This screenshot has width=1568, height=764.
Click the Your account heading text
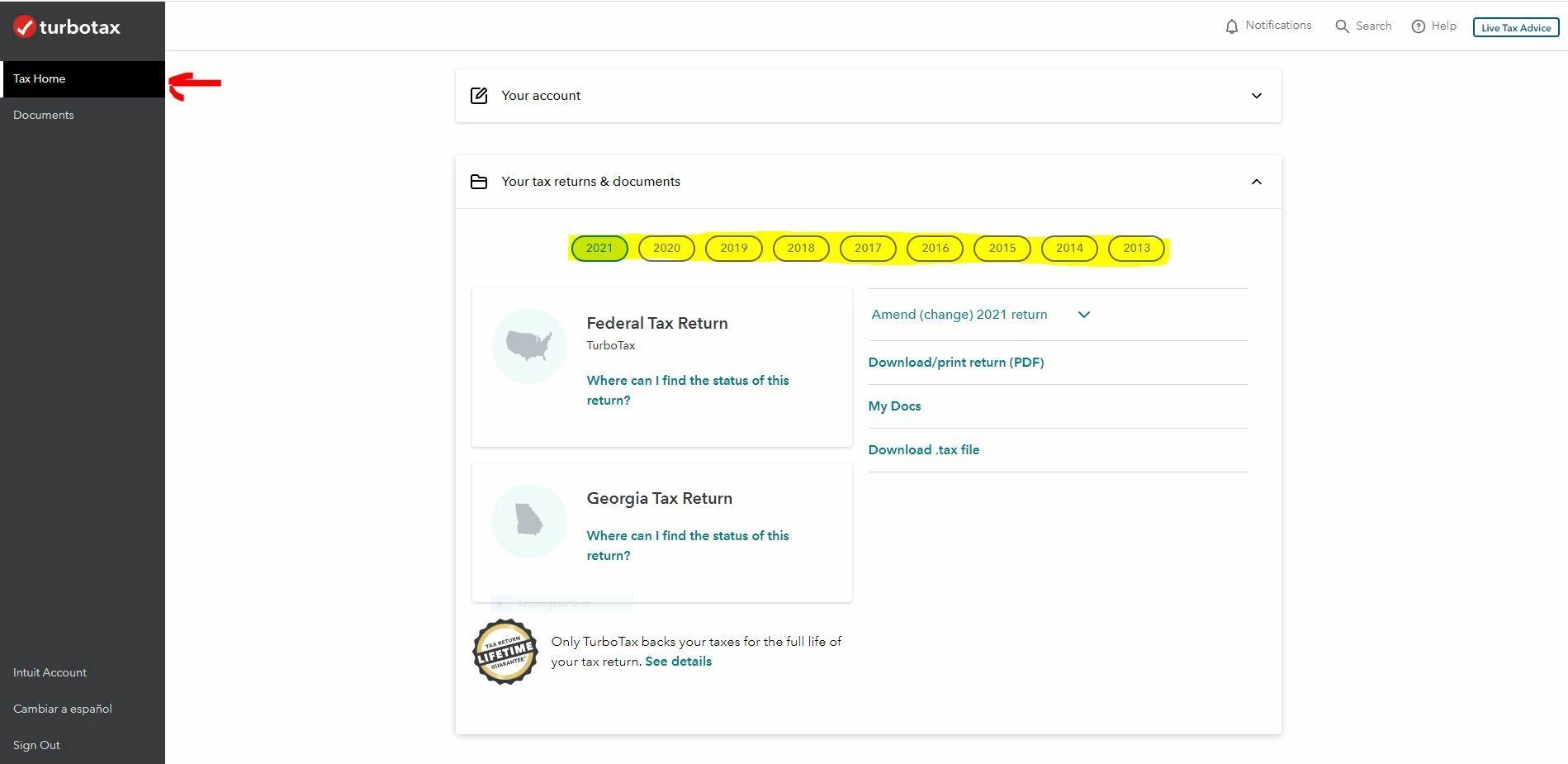click(541, 96)
